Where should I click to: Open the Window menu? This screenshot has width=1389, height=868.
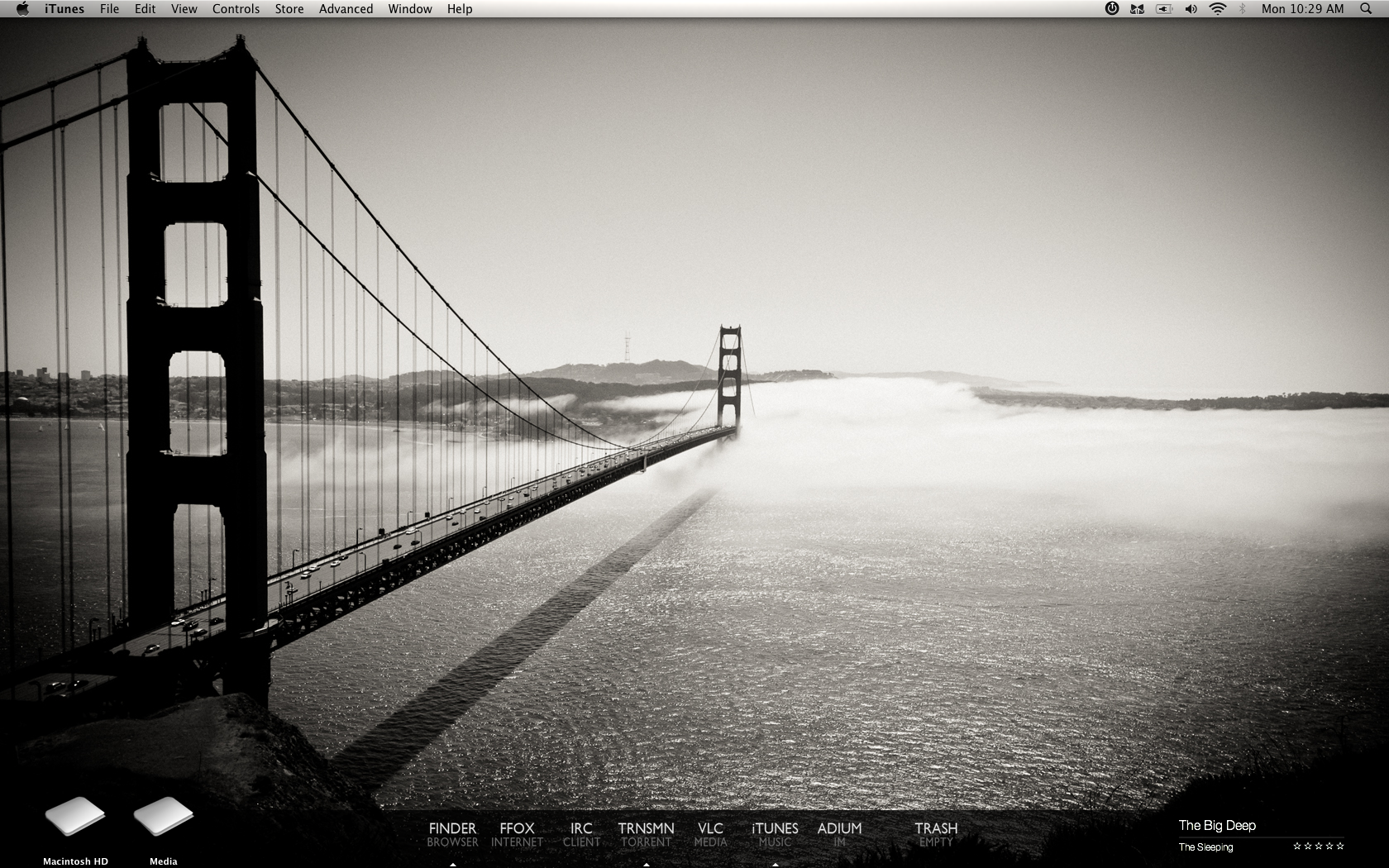[410, 9]
